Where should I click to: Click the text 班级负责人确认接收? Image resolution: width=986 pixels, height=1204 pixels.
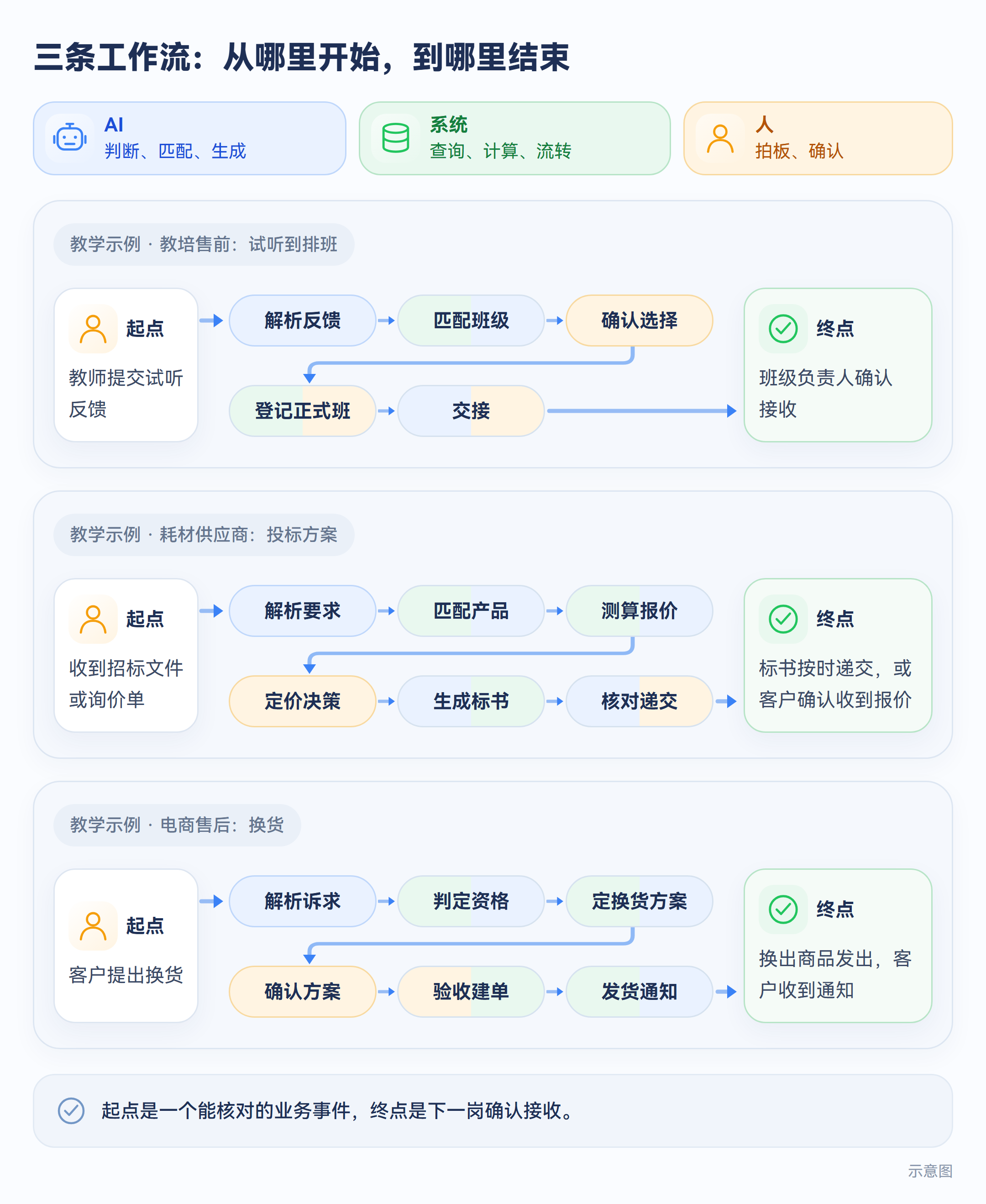coord(825,393)
